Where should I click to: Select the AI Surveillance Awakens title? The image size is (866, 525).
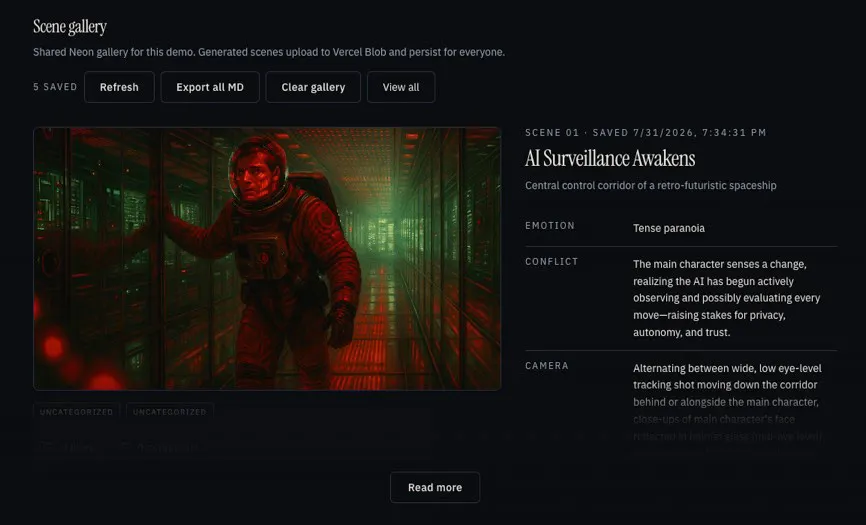tap(610, 158)
